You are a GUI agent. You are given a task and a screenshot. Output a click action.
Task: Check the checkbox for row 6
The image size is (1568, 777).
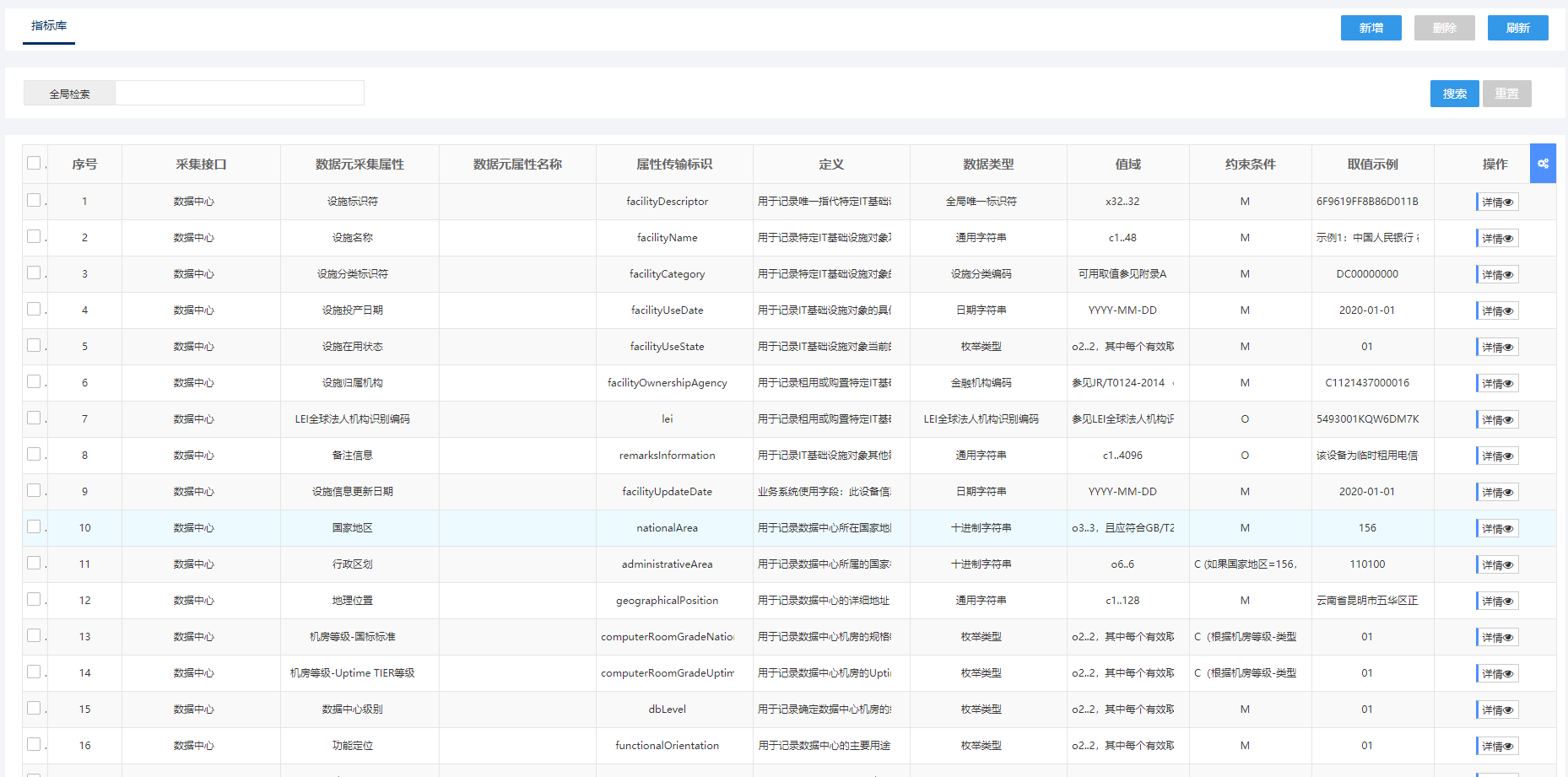point(34,381)
